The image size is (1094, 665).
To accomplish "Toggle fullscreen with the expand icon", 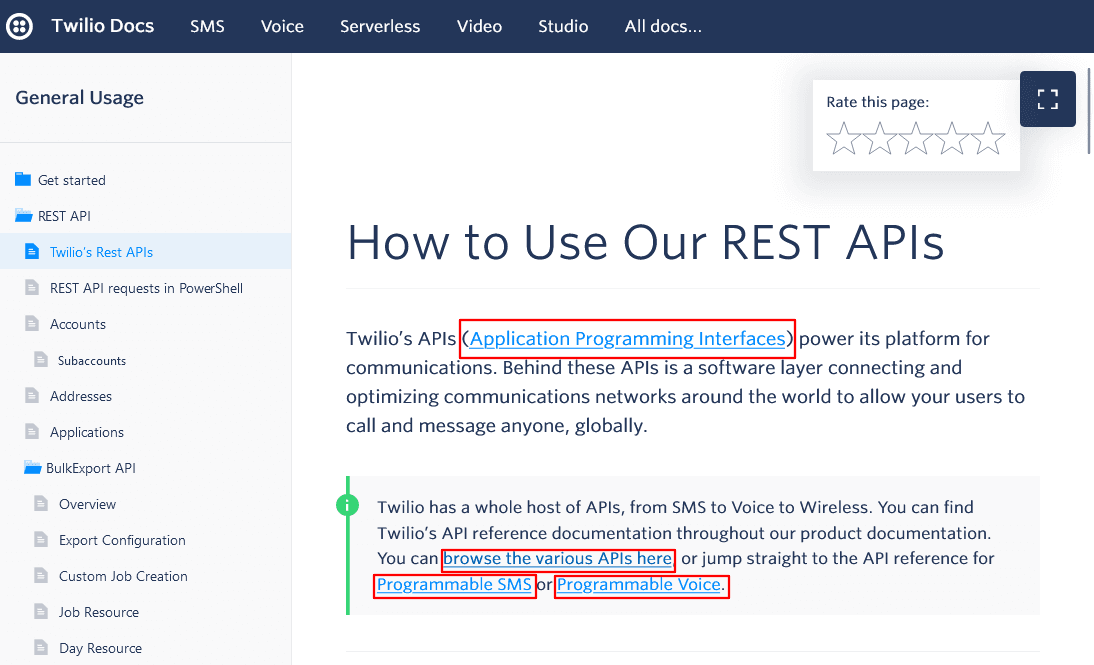I will (x=1047, y=99).
